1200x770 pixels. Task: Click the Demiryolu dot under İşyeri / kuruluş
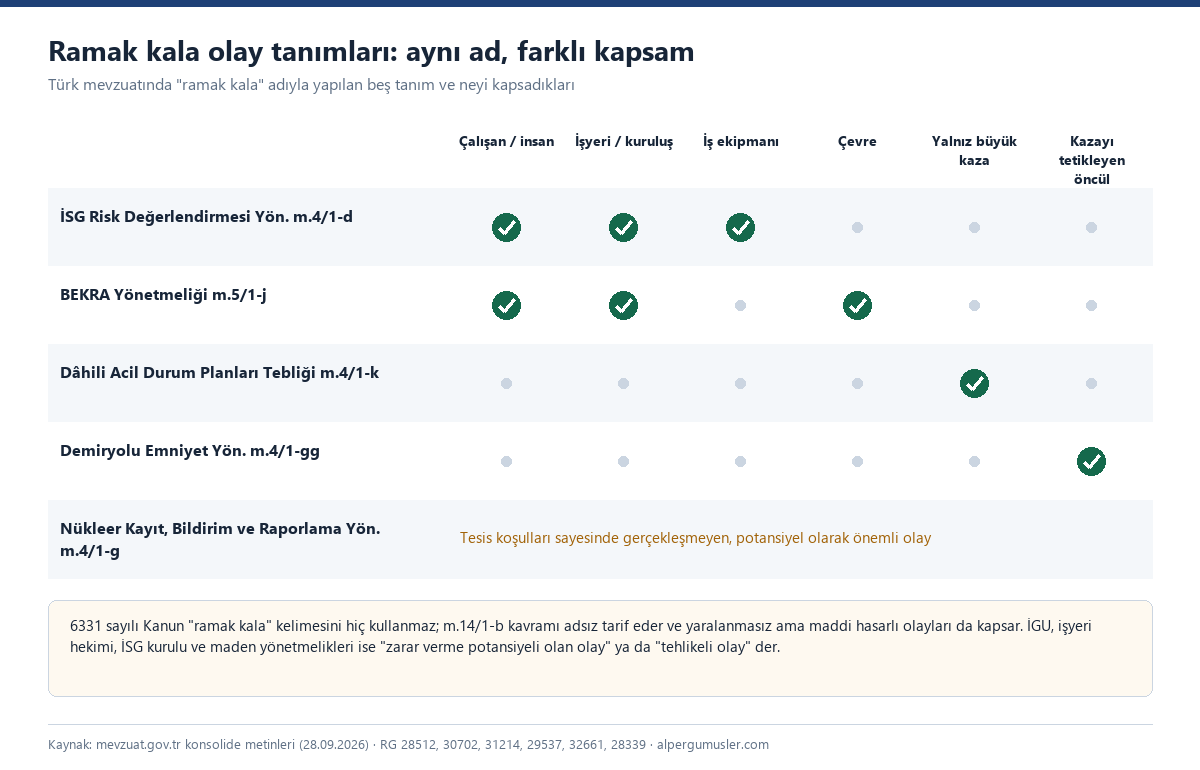point(623,462)
